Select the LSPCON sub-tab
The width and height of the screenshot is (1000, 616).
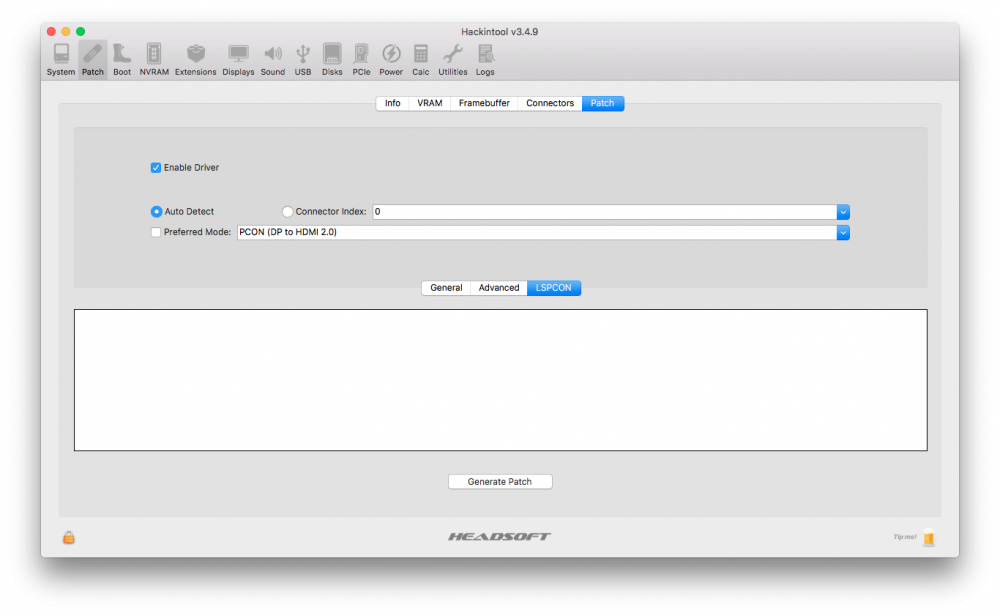pyautogui.click(x=554, y=288)
